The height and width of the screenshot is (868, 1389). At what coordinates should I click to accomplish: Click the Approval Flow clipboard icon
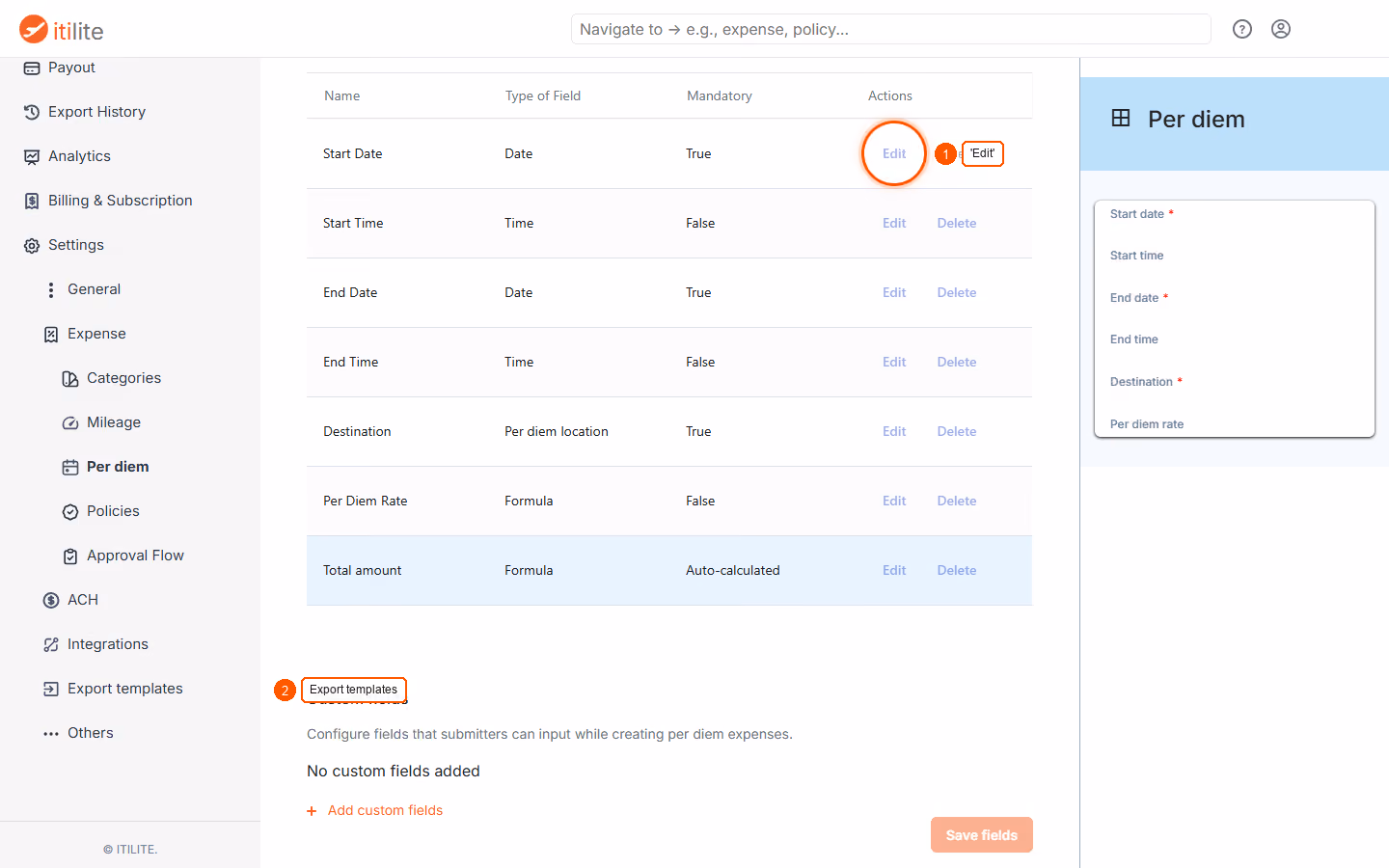tap(70, 556)
